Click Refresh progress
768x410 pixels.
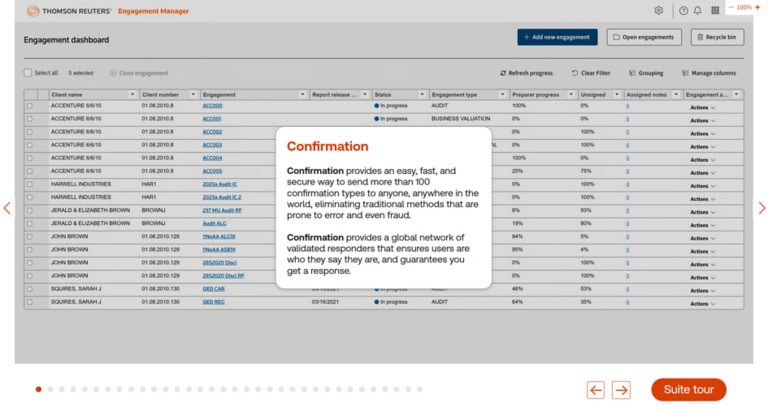coord(527,73)
